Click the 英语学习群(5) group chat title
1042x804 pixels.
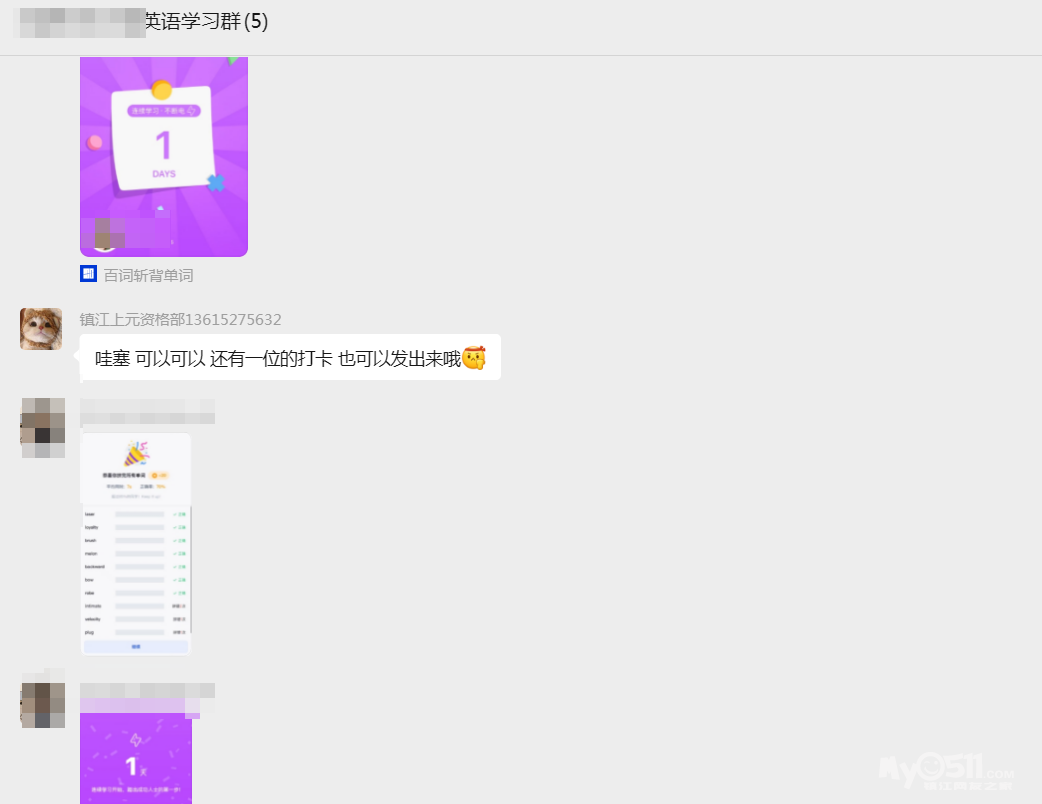[x=206, y=22]
